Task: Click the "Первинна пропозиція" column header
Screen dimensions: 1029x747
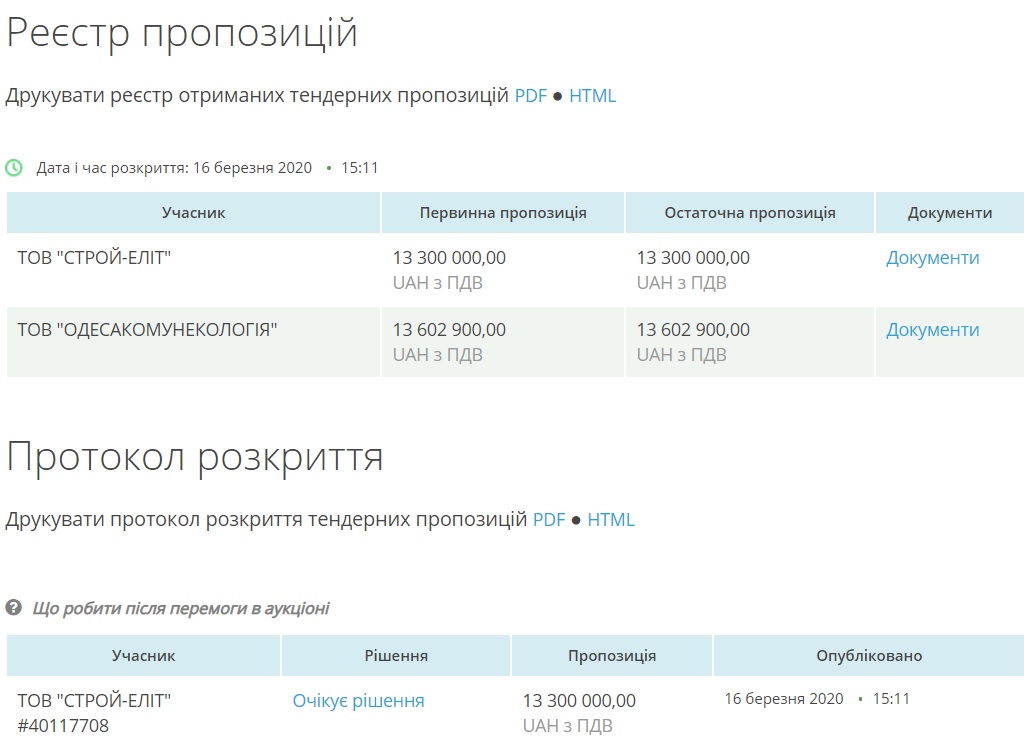Action: tap(503, 213)
